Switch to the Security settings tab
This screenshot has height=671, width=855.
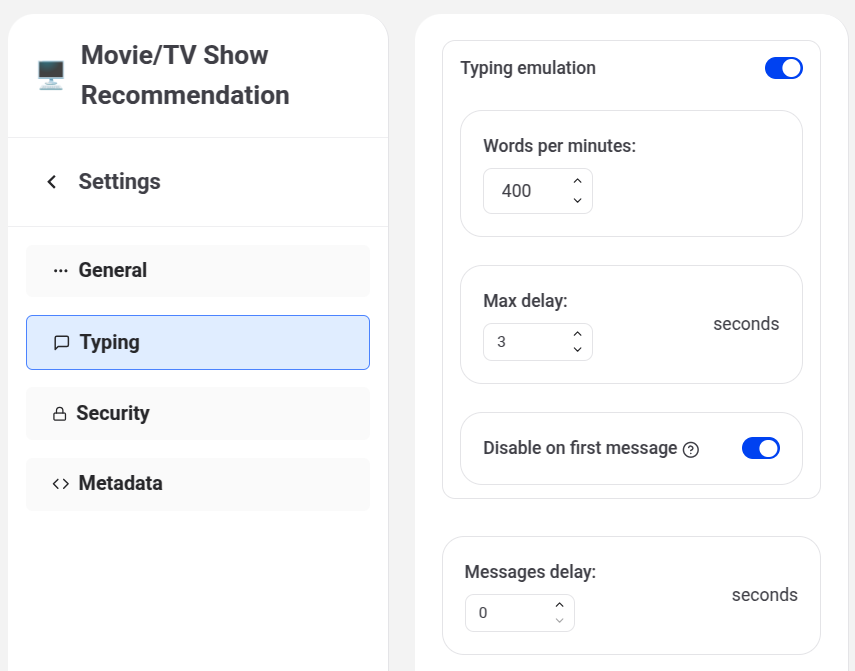click(x=197, y=414)
